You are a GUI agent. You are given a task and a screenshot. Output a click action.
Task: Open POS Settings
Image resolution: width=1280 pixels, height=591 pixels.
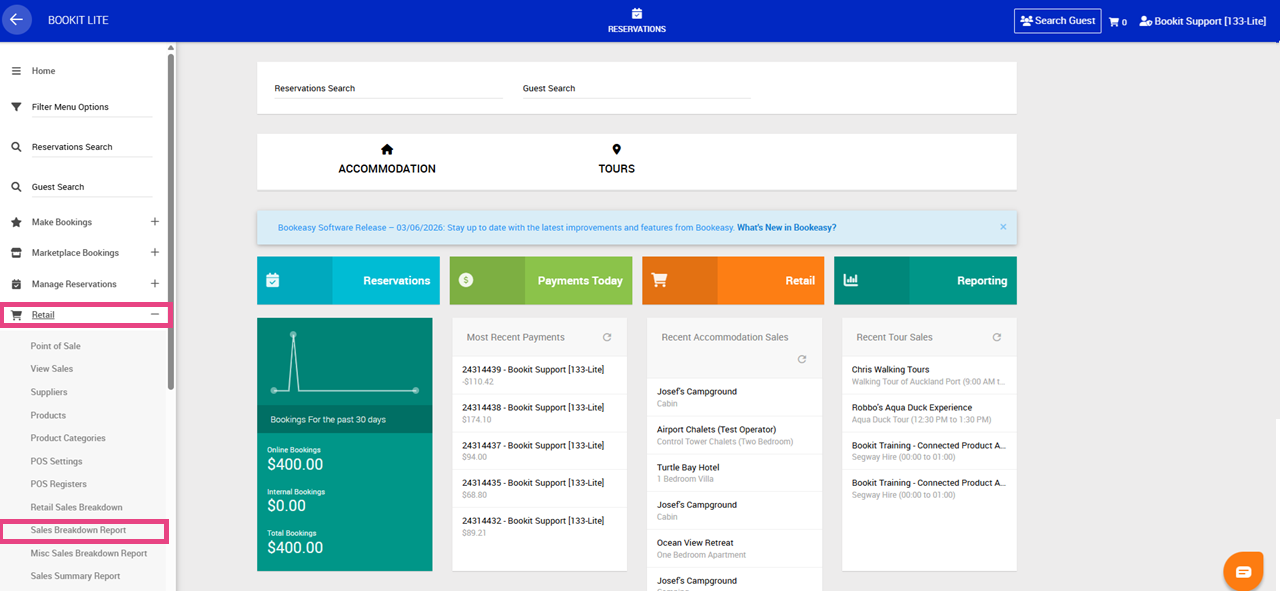tap(57, 461)
